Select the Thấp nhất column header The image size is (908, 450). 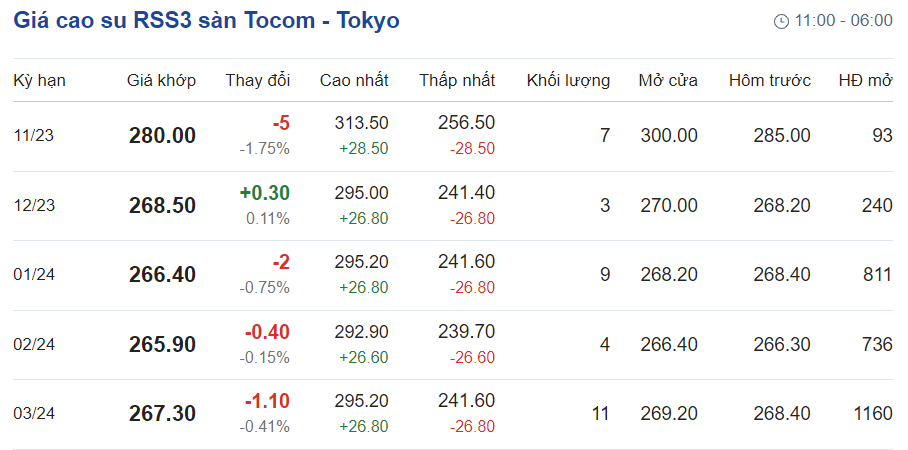coord(457,80)
